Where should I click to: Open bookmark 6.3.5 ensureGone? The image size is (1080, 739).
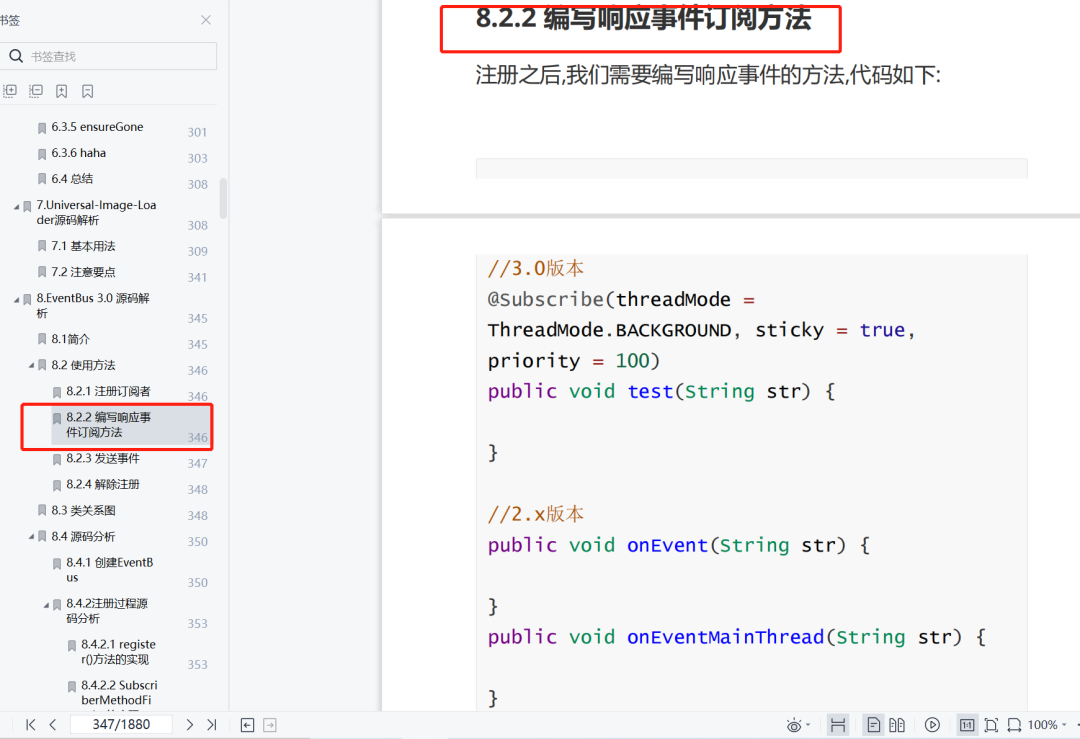tap(97, 127)
